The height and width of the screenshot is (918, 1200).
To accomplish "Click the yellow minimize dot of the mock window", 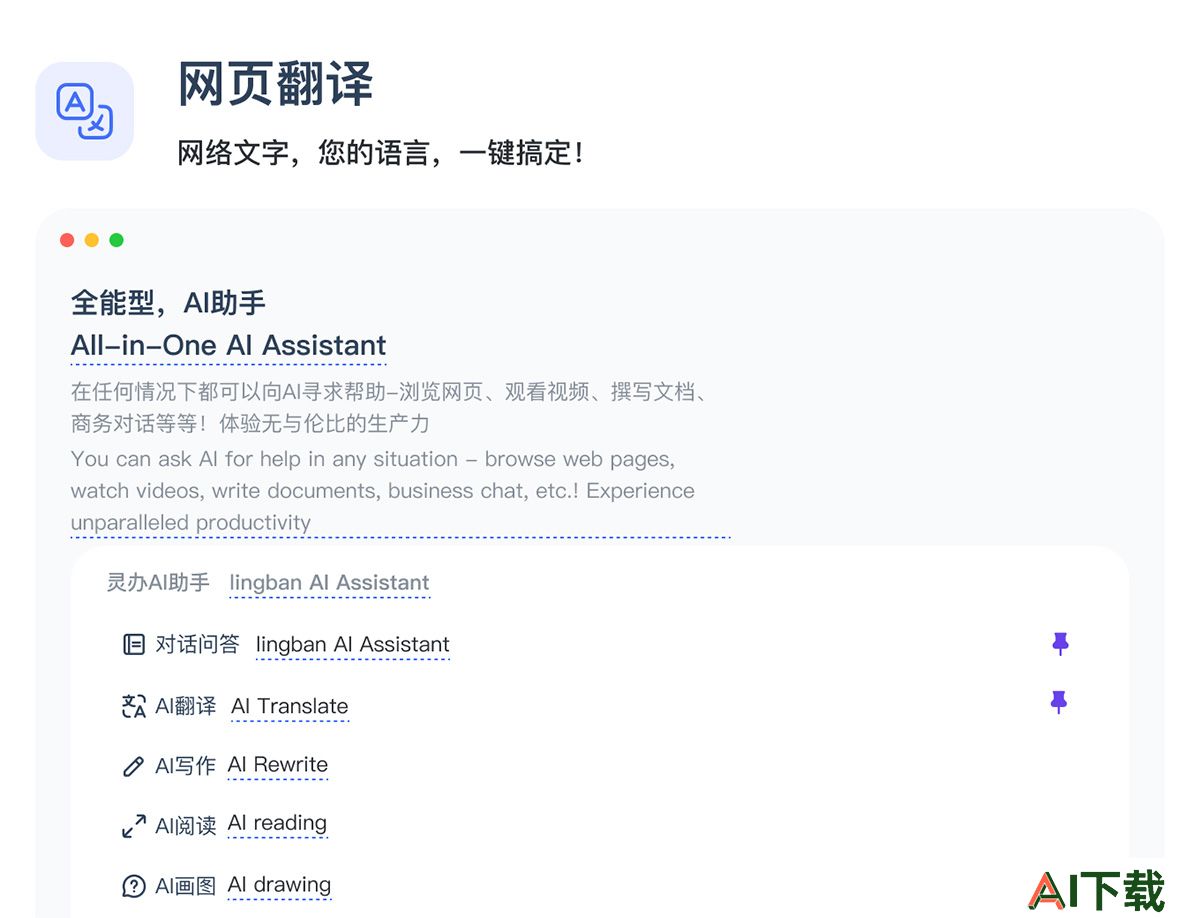I will [92, 240].
